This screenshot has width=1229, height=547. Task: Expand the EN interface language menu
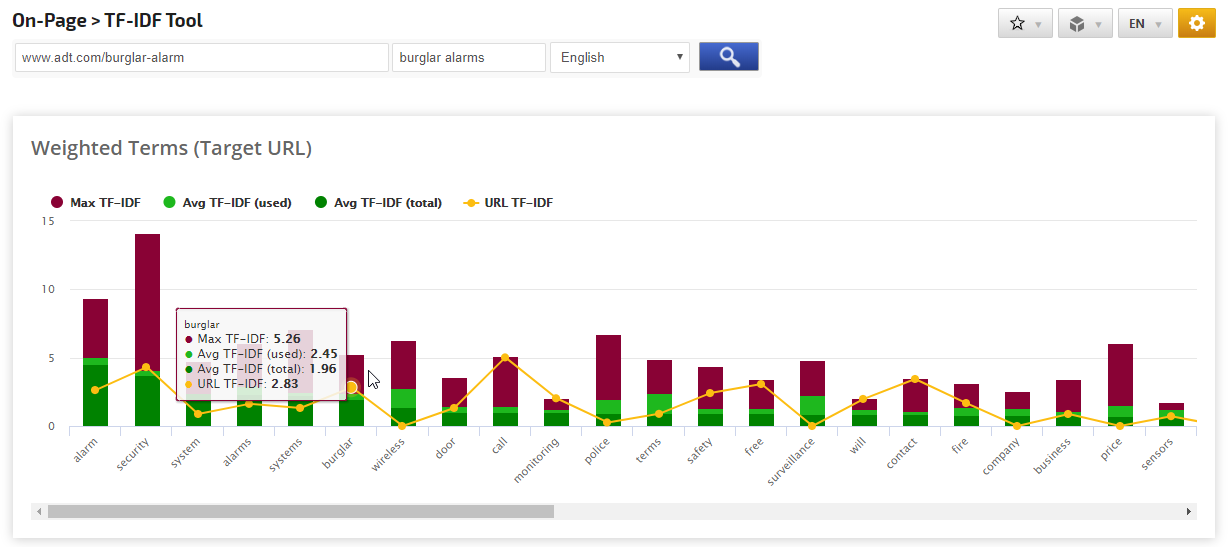click(1145, 23)
